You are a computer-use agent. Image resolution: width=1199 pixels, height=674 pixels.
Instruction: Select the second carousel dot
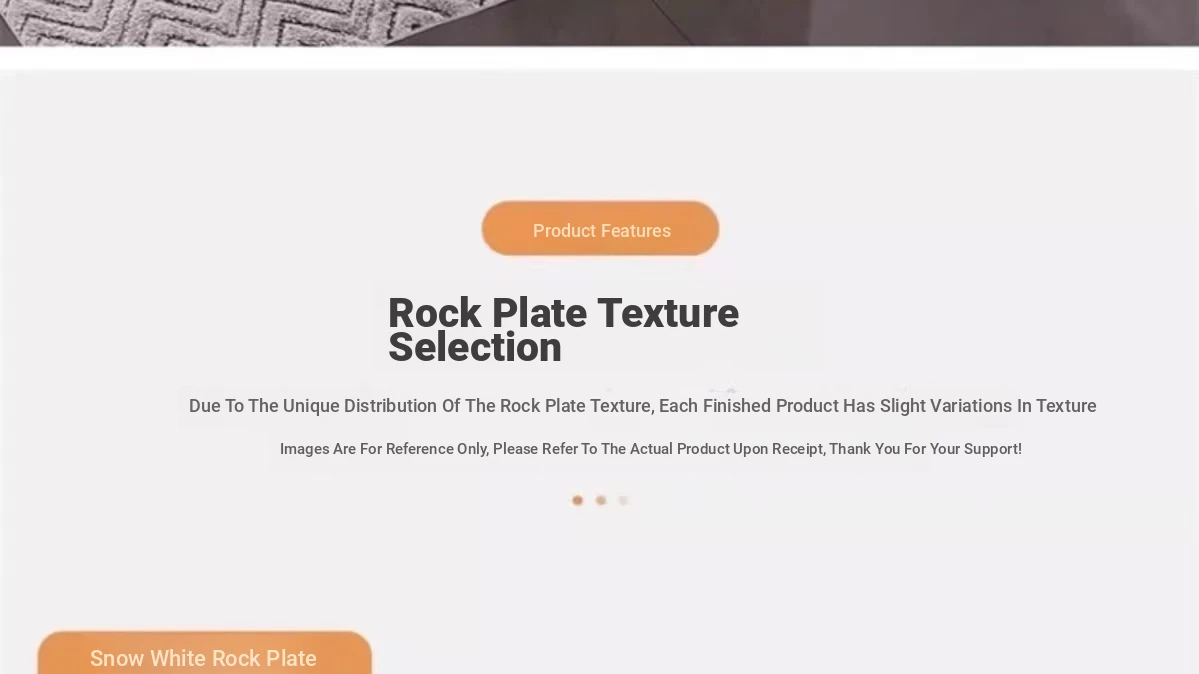[601, 500]
